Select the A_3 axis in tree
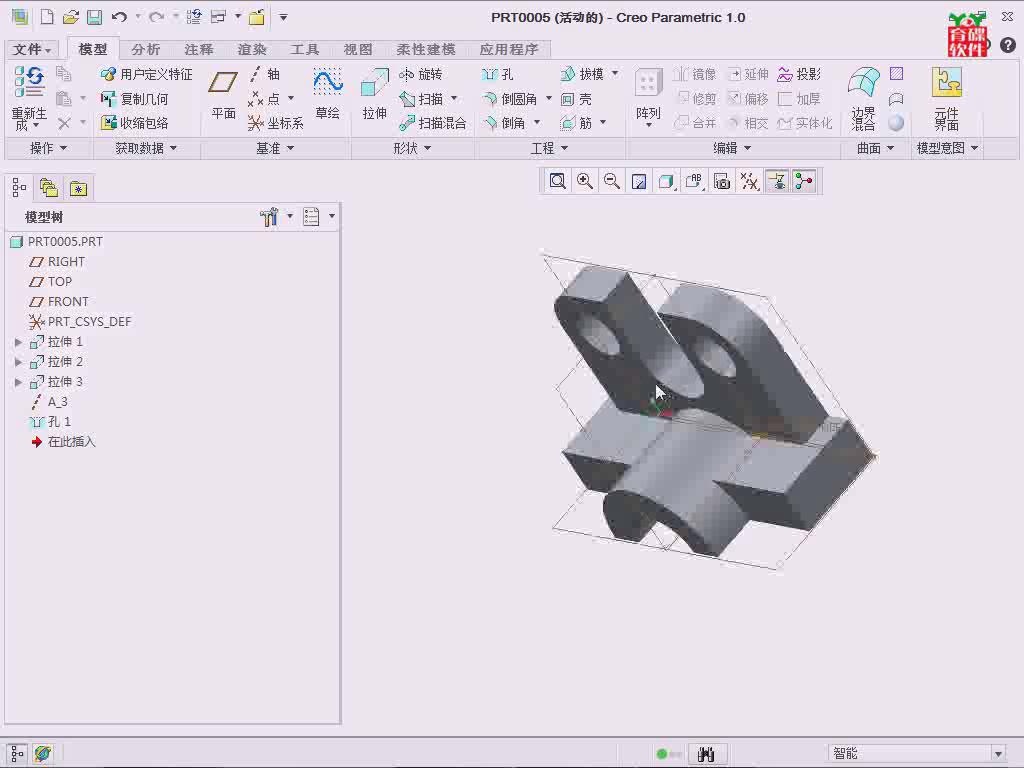 pos(49,402)
